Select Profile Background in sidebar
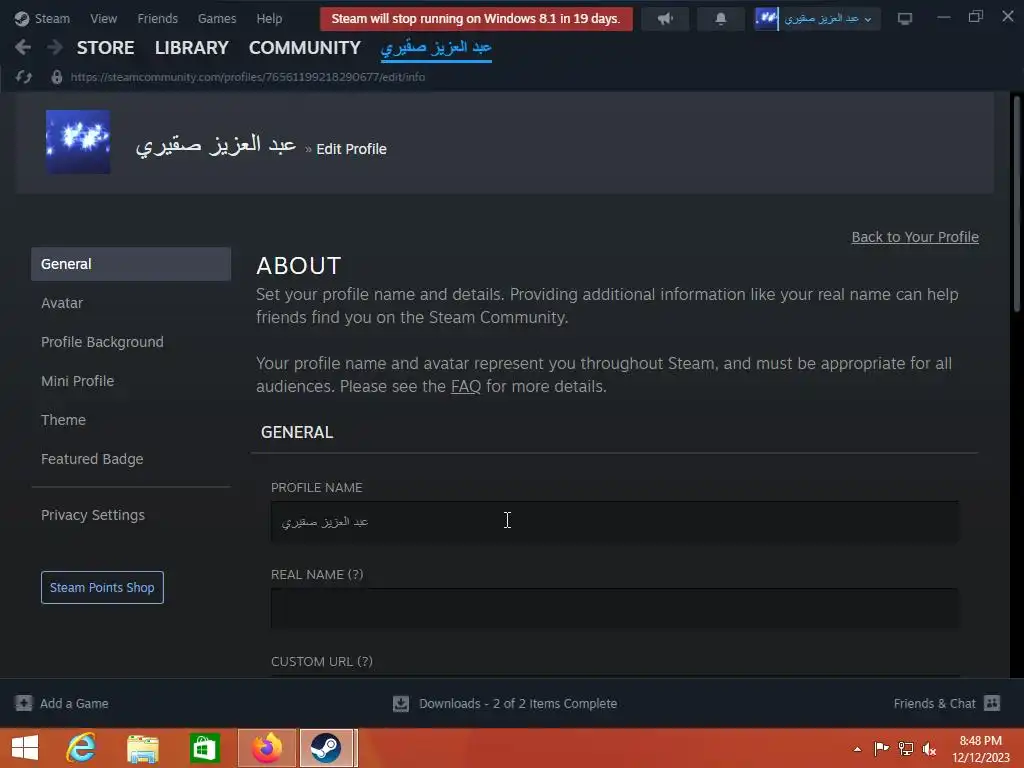 (103, 342)
